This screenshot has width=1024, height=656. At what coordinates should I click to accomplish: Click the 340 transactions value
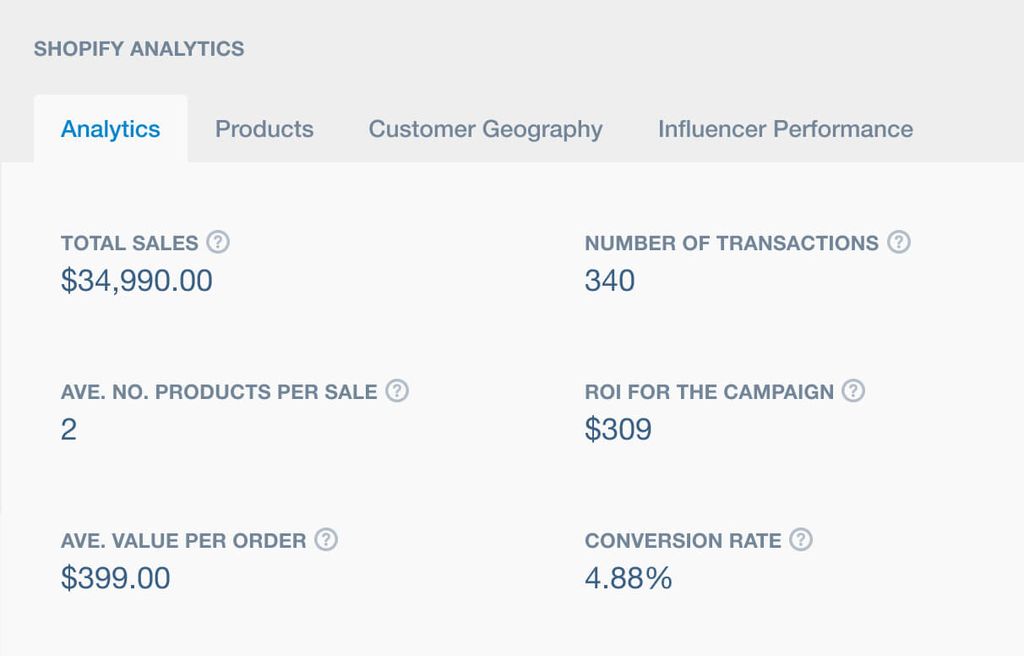pyautogui.click(x=610, y=281)
